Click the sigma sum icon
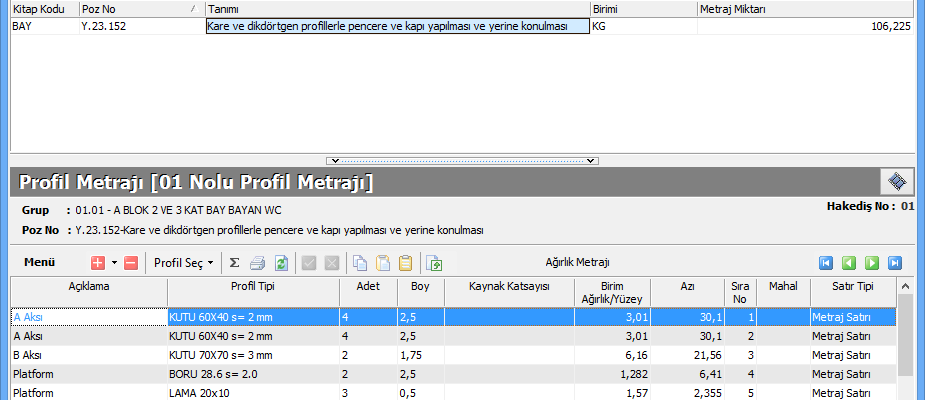Screen dimensions: 925x400 pos(234,263)
